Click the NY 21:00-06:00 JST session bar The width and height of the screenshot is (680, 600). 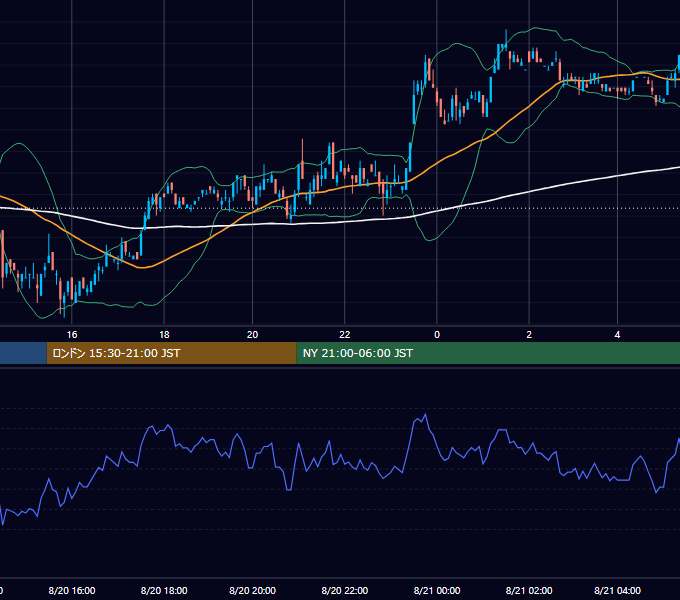488,353
